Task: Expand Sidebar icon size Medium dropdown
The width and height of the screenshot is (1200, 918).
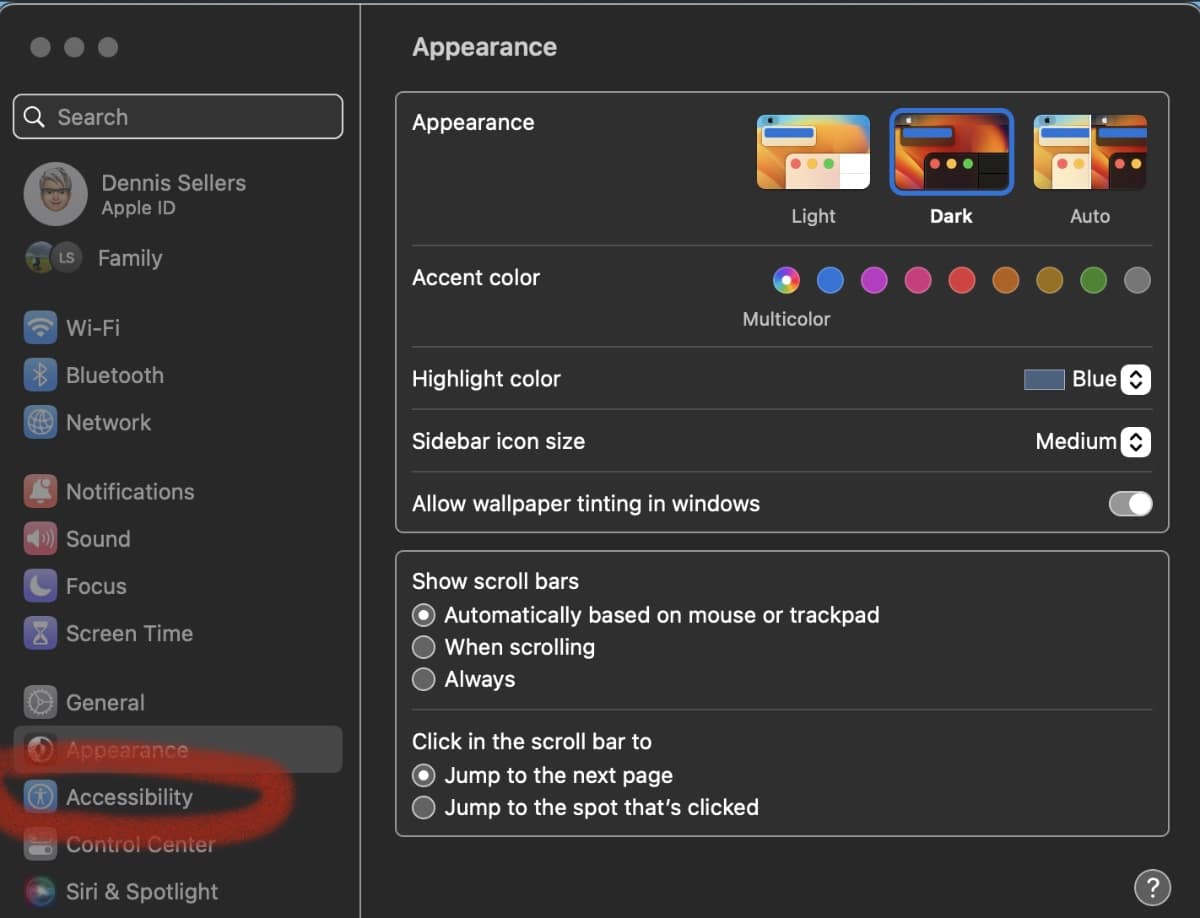Action: (1135, 441)
